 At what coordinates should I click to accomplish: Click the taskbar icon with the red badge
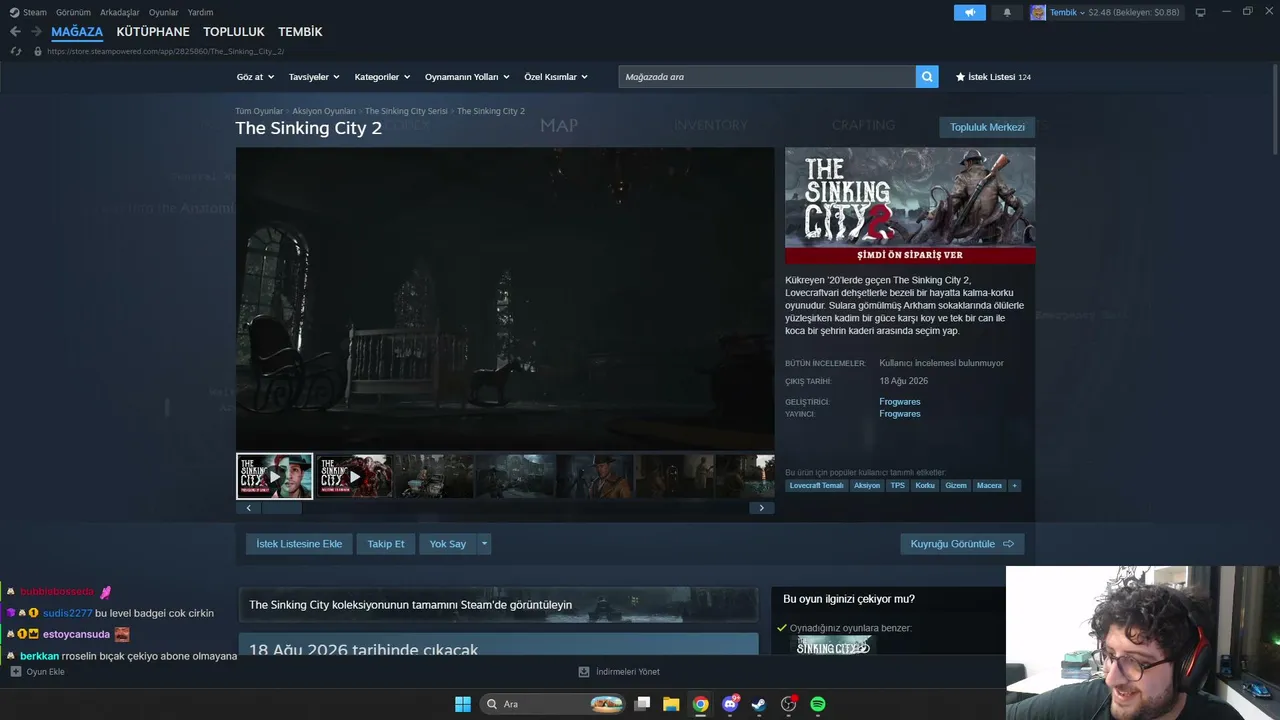coord(789,704)
